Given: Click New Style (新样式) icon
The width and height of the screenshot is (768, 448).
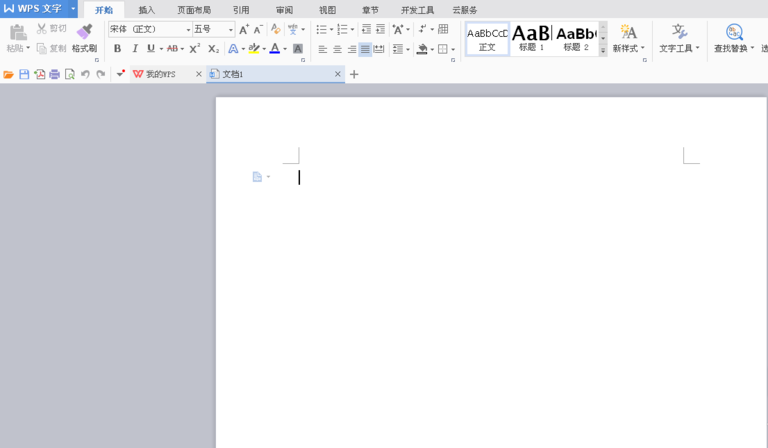Looking at the screenshot, I should pyautogui.click(x=628, y=32).
